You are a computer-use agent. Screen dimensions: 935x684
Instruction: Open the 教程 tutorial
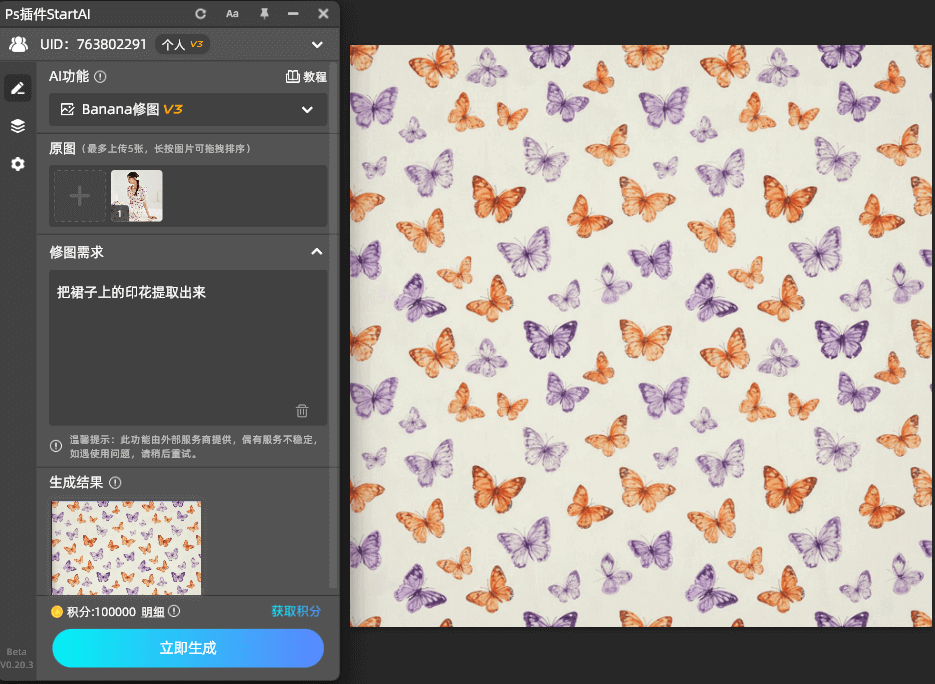click(x=305, y=76)
